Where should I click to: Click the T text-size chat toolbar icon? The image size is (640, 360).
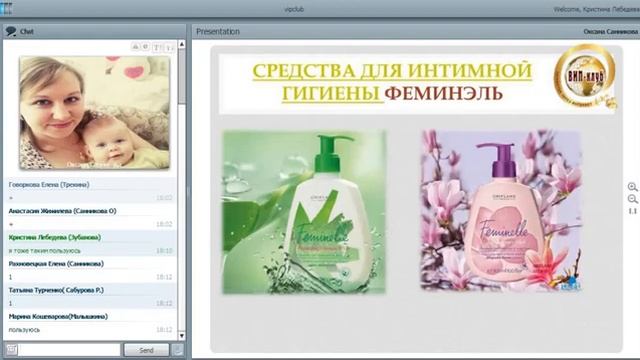[x=157, y=48]
